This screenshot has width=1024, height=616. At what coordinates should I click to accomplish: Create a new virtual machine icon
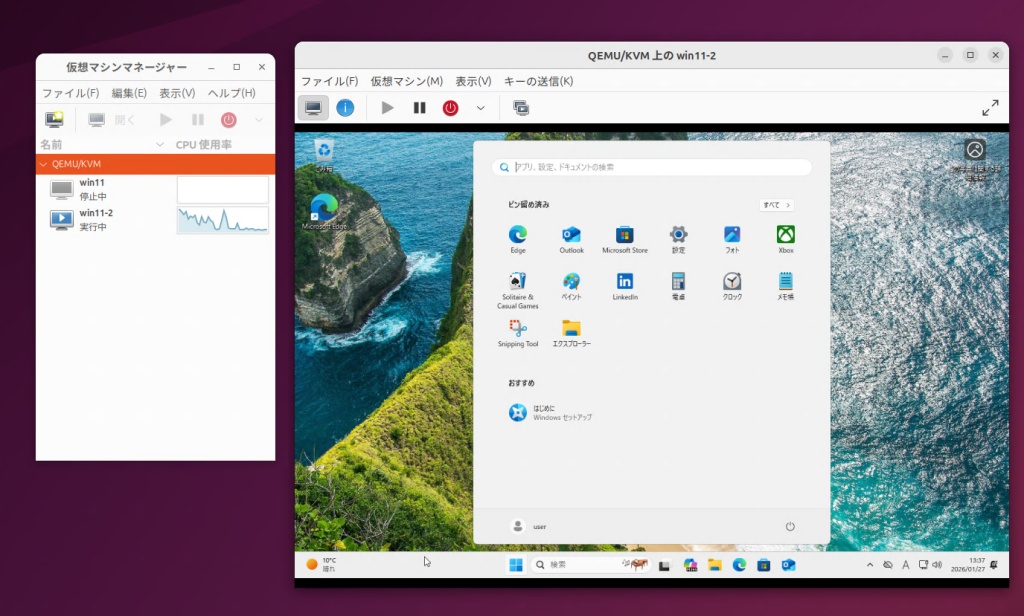[x=54, y=120]
